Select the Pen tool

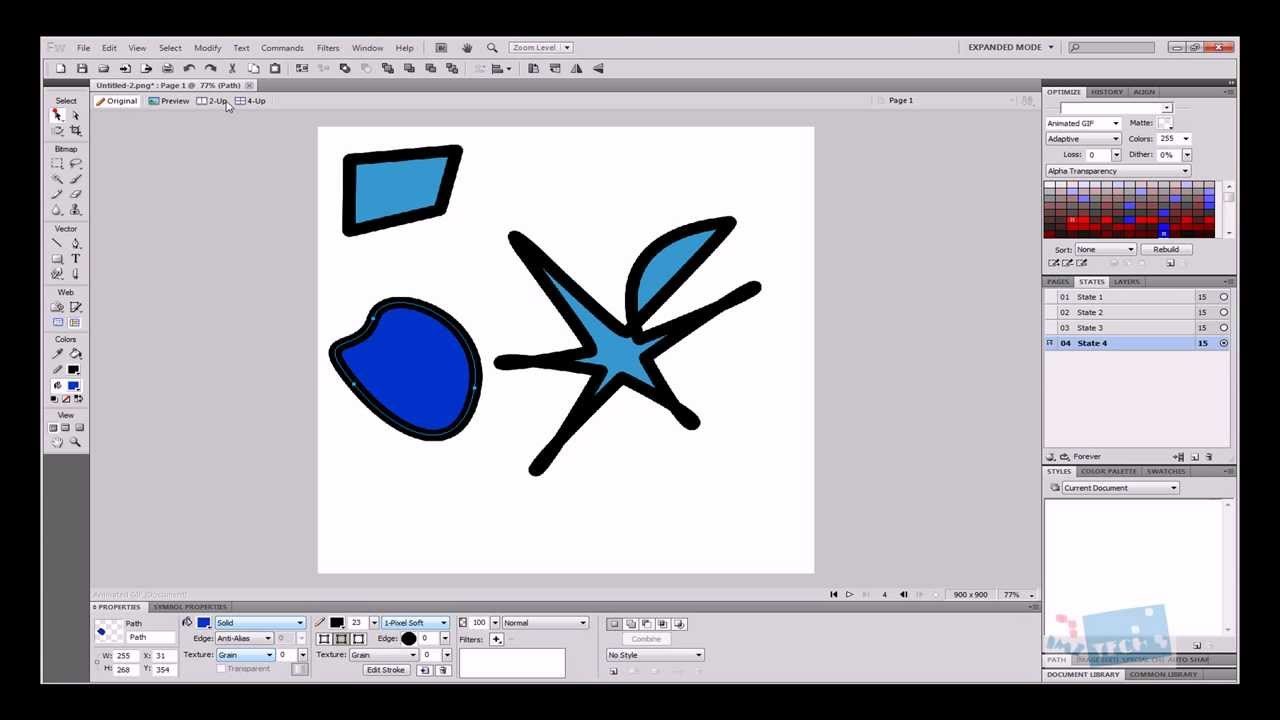tap(75, 243)
